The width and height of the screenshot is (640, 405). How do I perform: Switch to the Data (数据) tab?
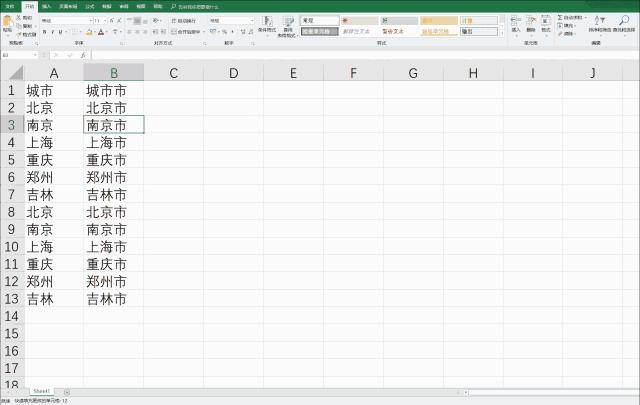coord(107,7)
